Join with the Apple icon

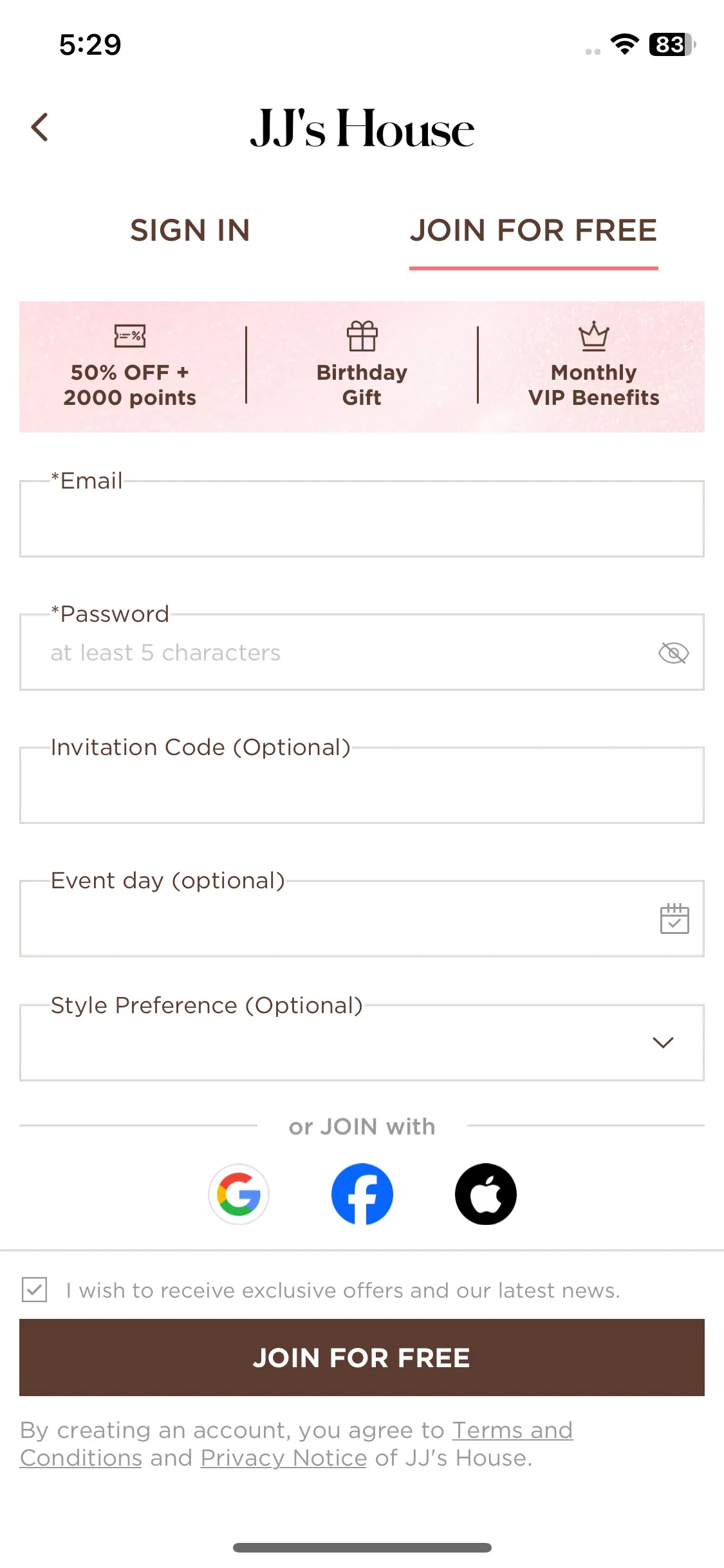(x=486, y=1194)
